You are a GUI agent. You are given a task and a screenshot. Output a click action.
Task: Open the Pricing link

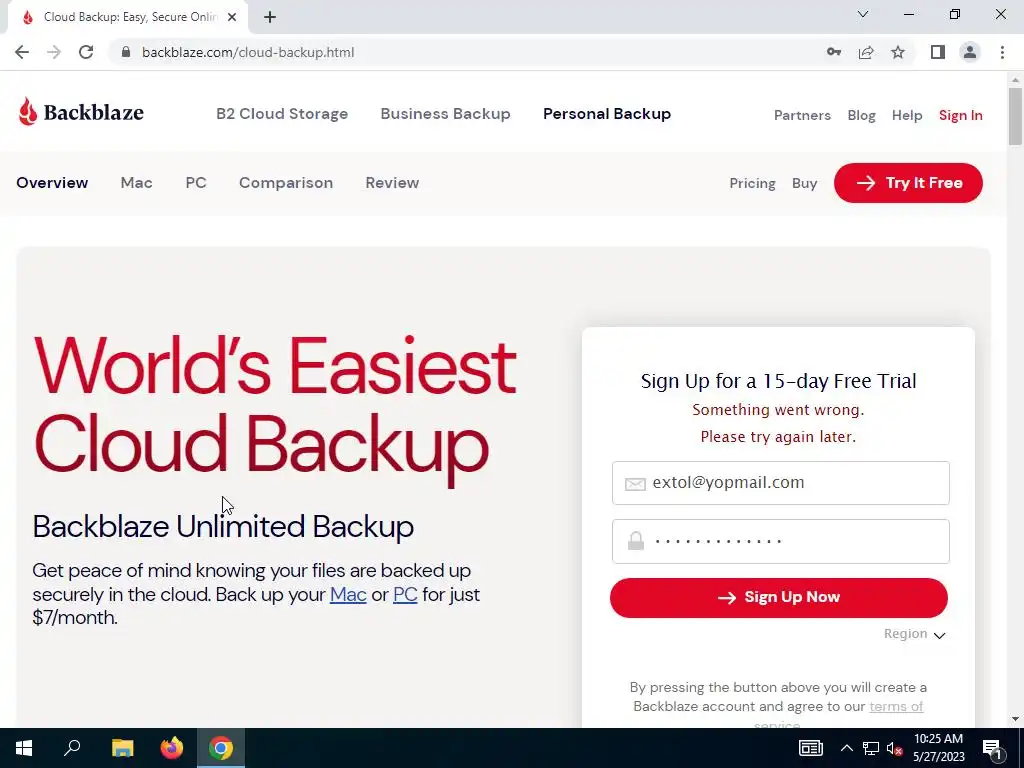pos(752,184)
